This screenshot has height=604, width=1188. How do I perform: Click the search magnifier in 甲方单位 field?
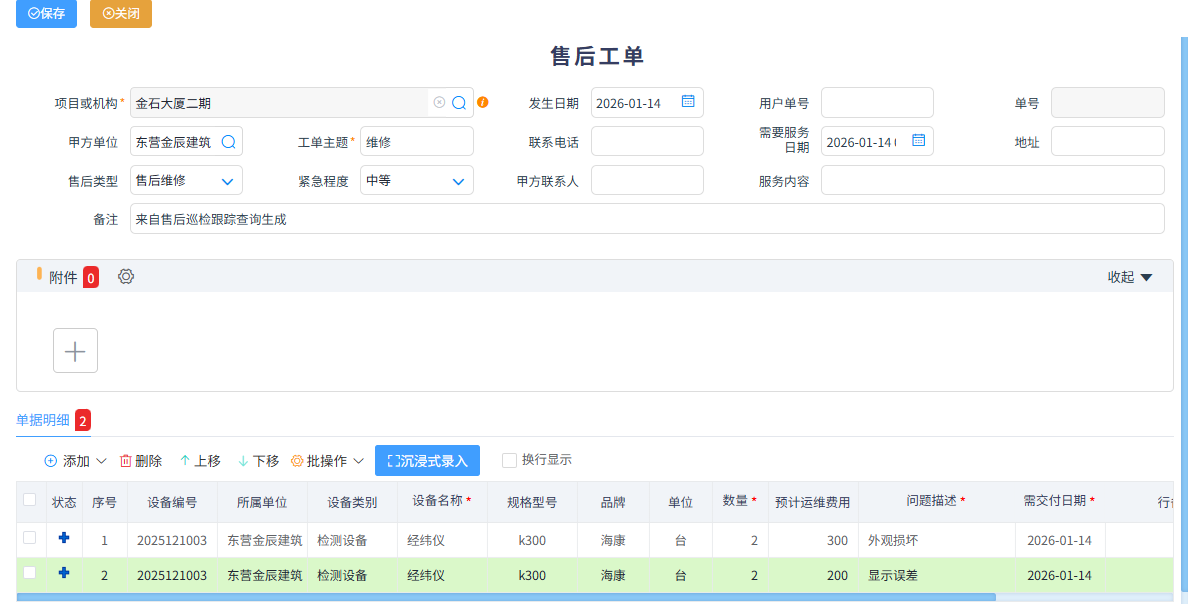pyautogui.click(x=228, y=141)
